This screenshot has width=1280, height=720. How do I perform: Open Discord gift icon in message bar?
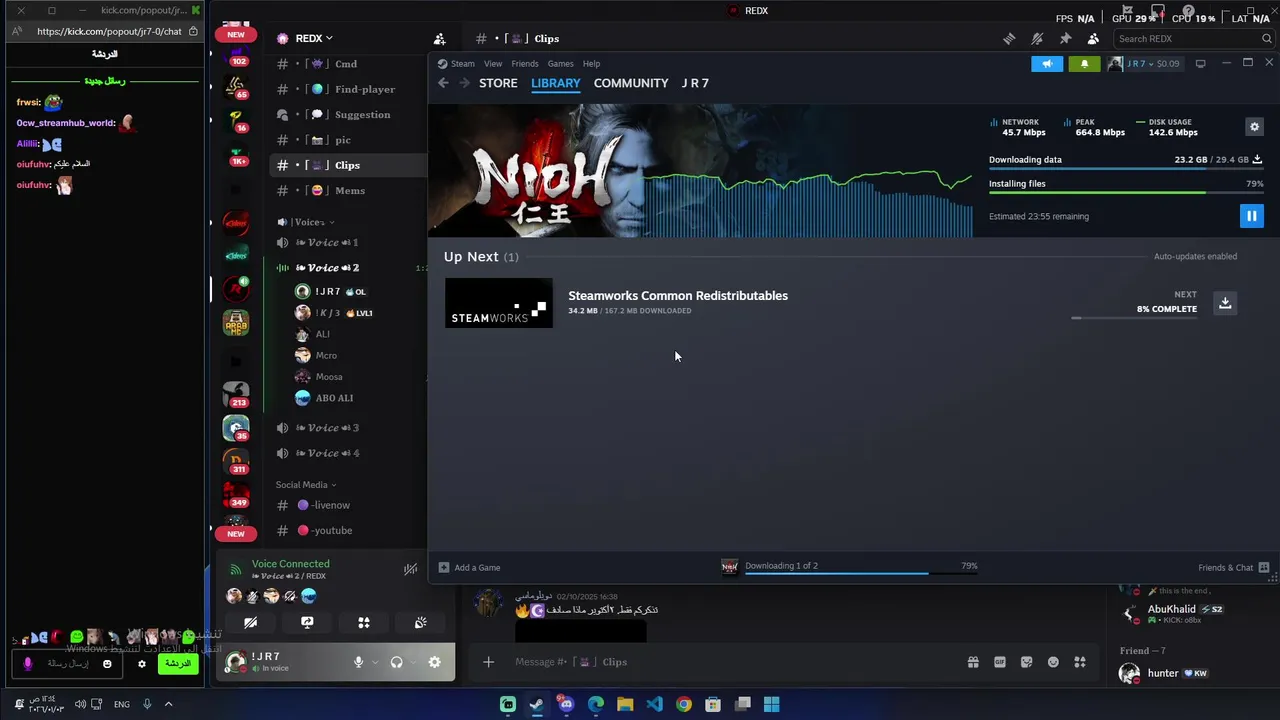pyautogui.click(x=972, y=662)
